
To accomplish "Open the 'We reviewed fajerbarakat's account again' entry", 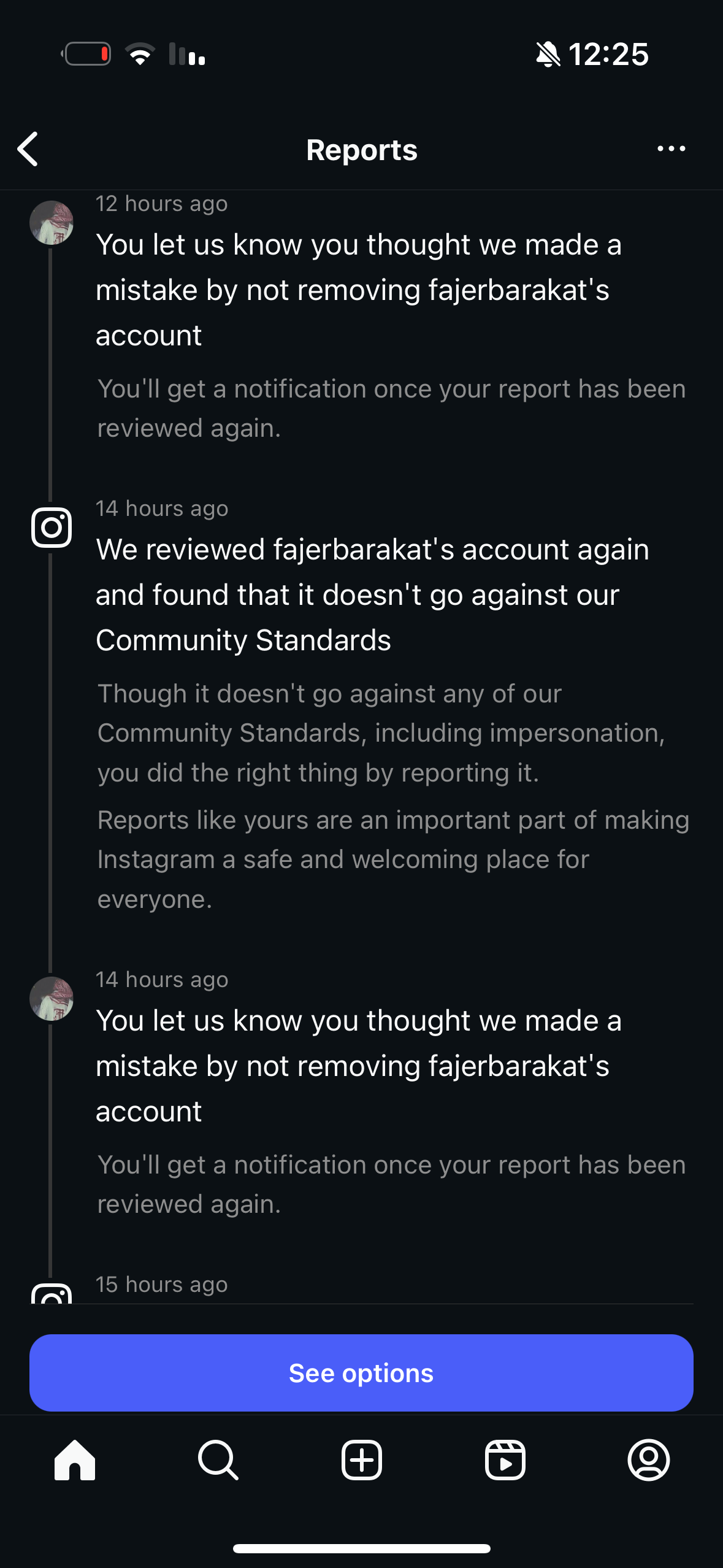I will pyautogui.click(x=372, y=594).
